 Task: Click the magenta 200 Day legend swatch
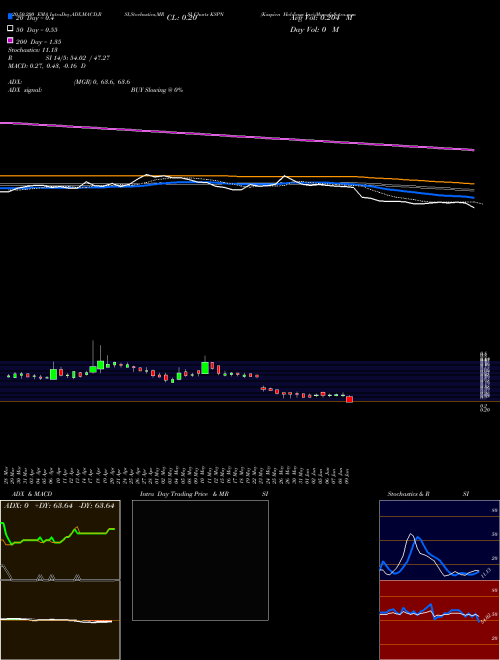click(x=10, y=40)
